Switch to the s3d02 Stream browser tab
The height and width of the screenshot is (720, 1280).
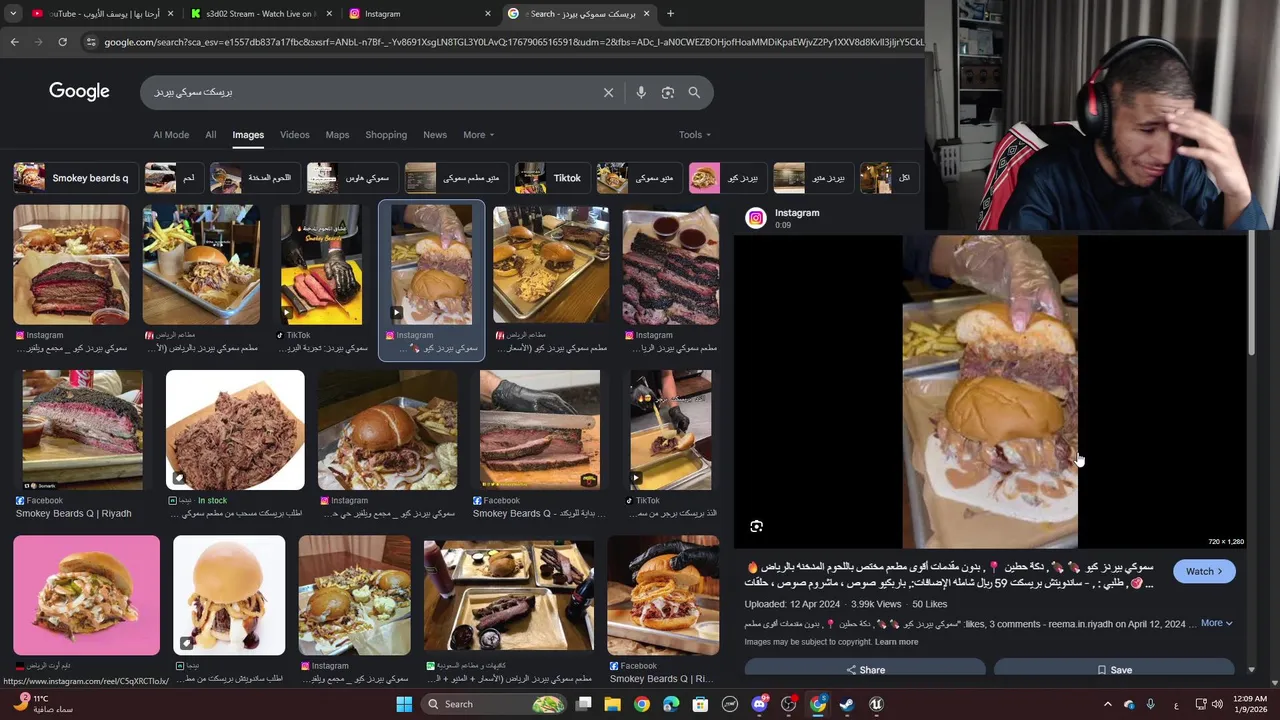(260, 14)
